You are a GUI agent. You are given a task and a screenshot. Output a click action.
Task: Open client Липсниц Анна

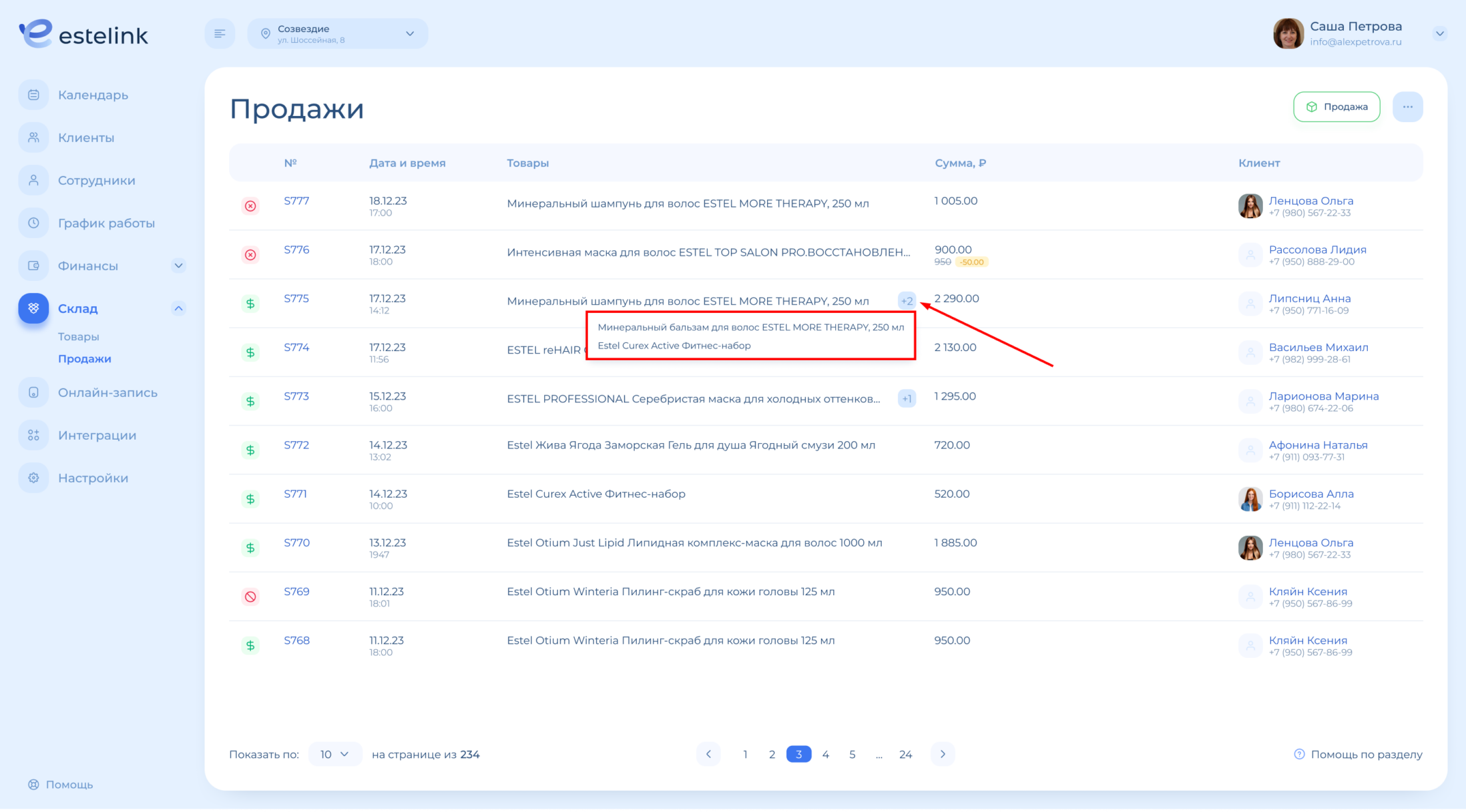(x=1309, y=298)
